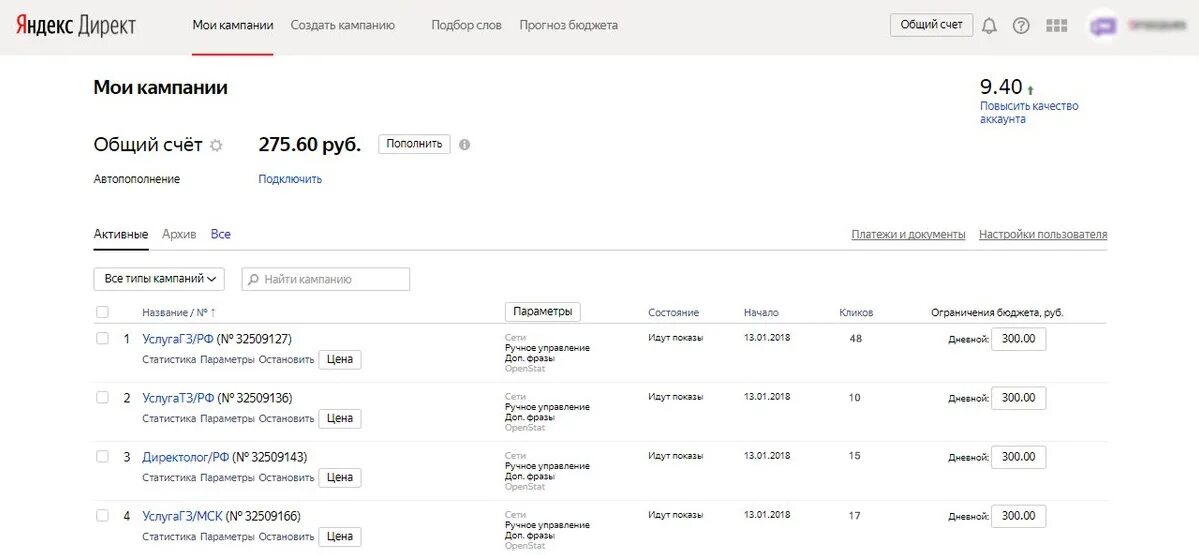Open the Yandex services grid icon
1199x555 pixels.
click(x=1056, y=26)
